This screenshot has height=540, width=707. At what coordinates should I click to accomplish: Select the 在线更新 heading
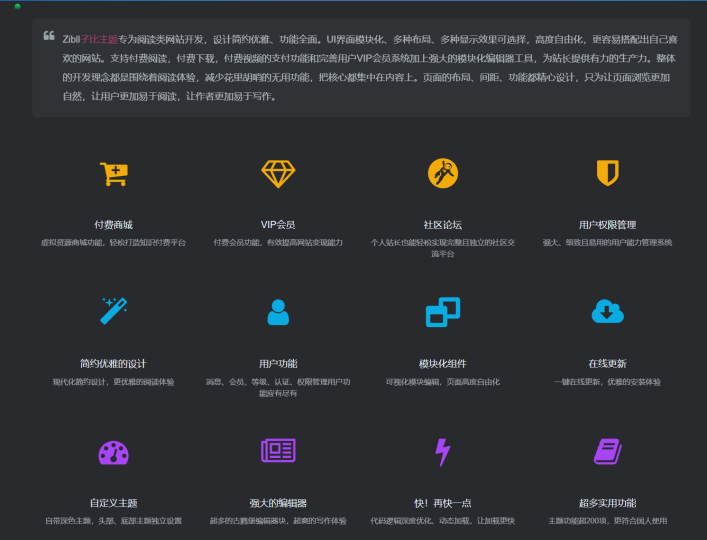(x=607, y=364)
